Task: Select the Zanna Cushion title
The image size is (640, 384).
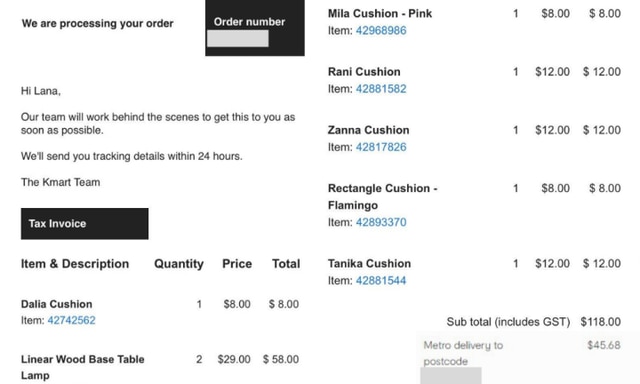Action: pyautogui.click(x=368, y=130)
